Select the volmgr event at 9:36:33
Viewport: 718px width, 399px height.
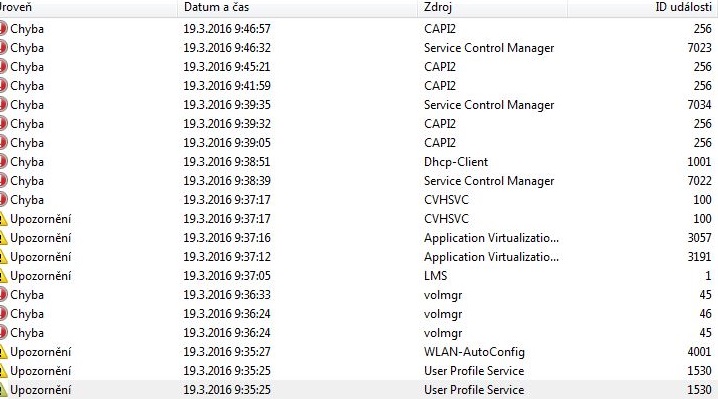[x=359, y=295]
